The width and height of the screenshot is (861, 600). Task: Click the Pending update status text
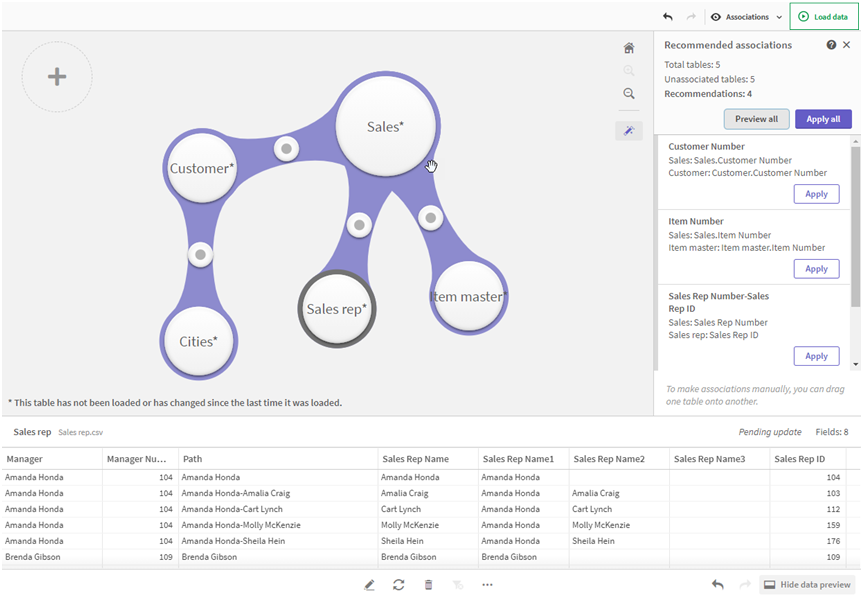(770, 432)
